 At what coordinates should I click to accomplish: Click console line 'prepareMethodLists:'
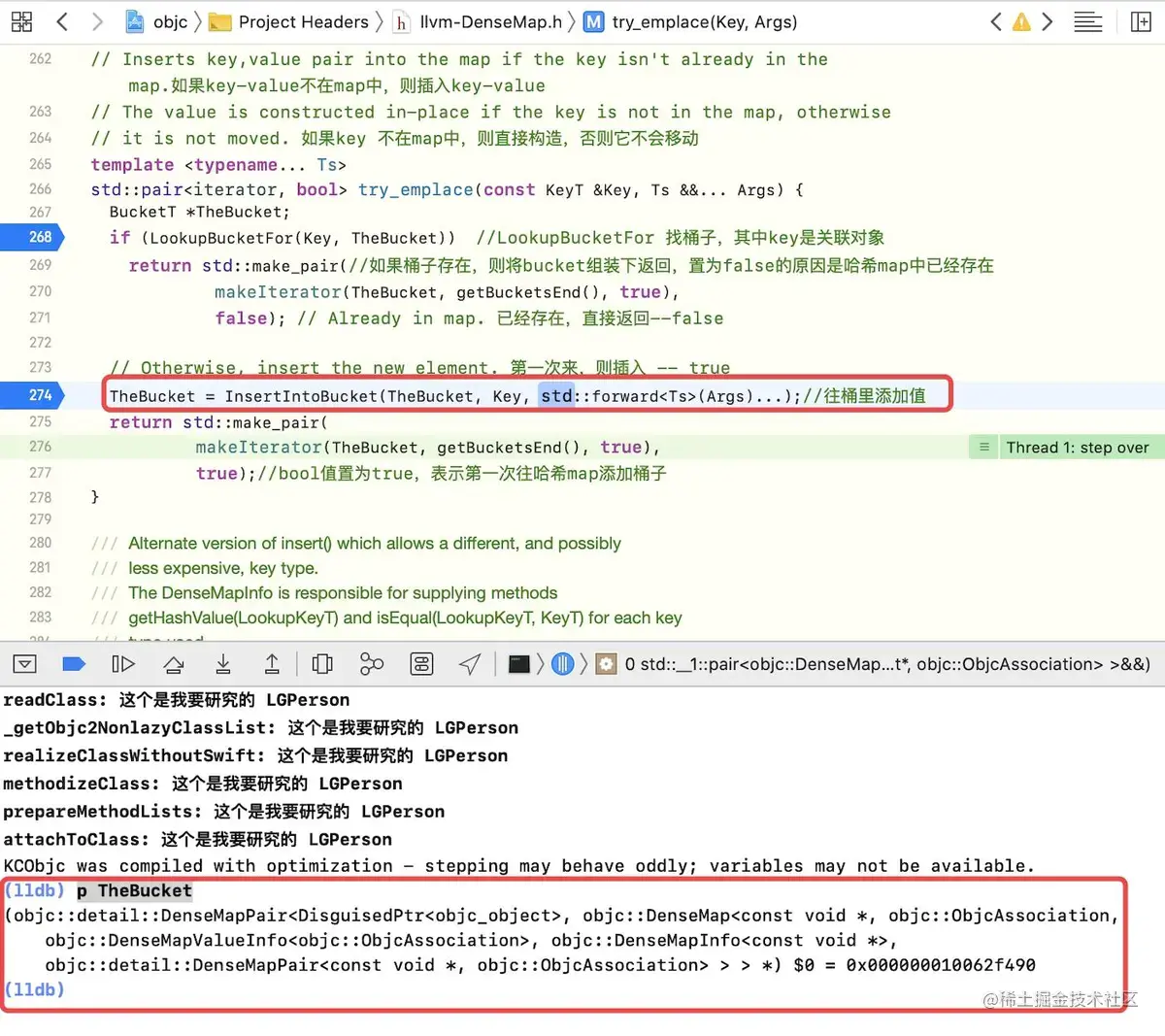coord(223,812)
